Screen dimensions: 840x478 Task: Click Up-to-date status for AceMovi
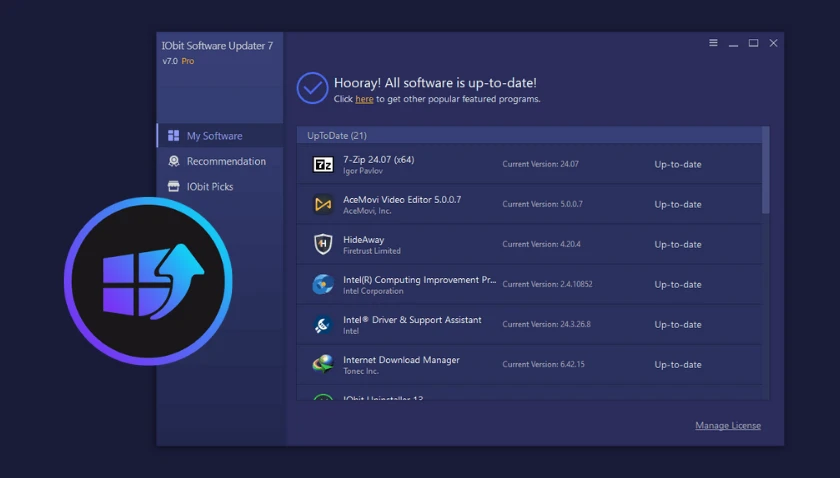678,205
